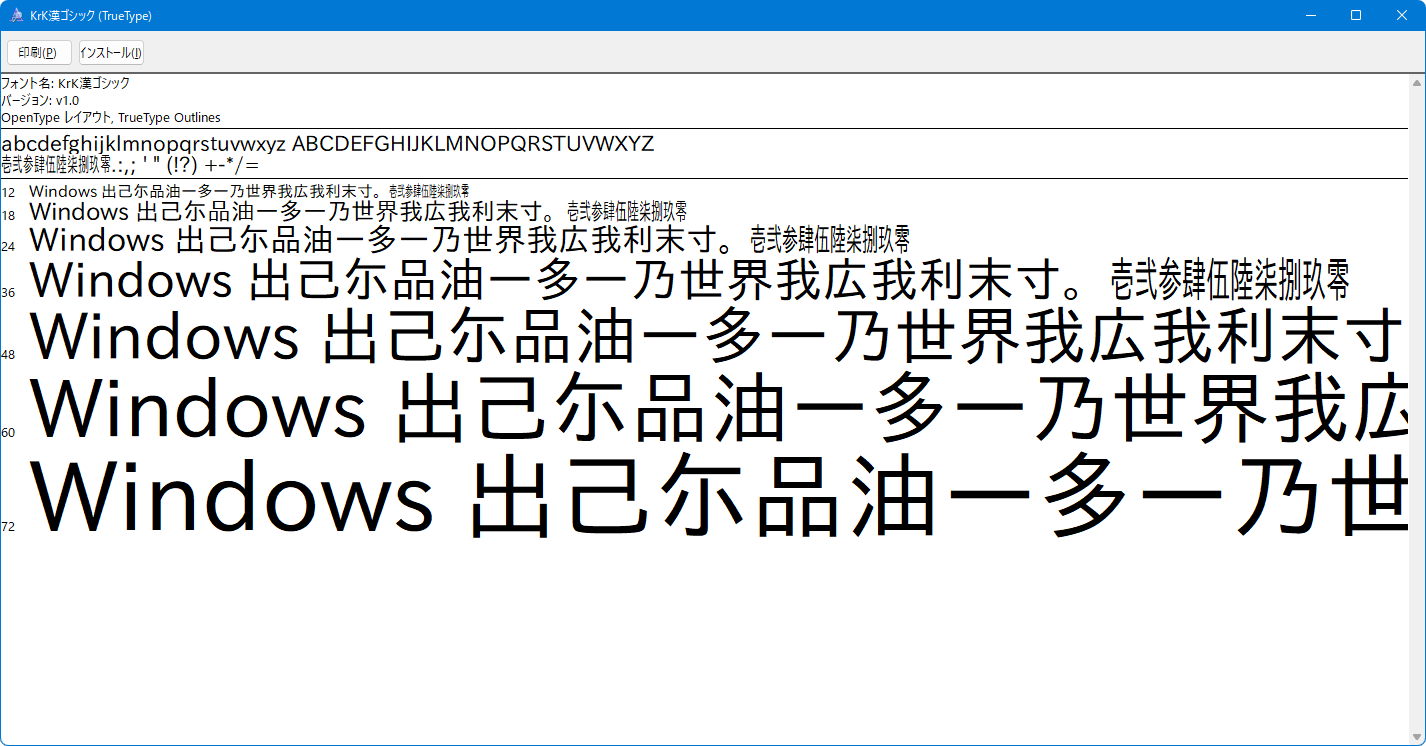This screenshot has height=746, width=1426.
Task: Click the size 48 label
Action: [x=8, y=354]
